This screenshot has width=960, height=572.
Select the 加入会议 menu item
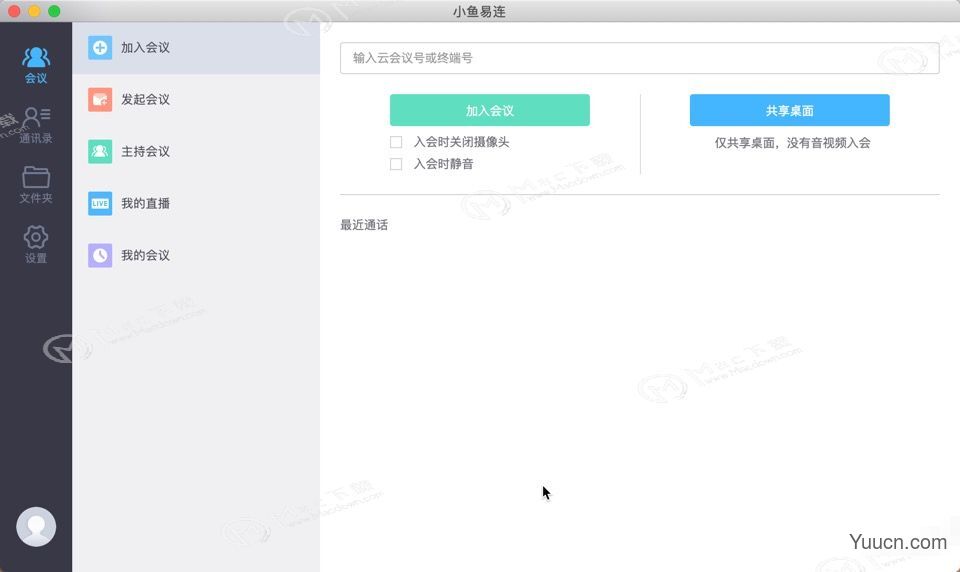tap(196, 48)
